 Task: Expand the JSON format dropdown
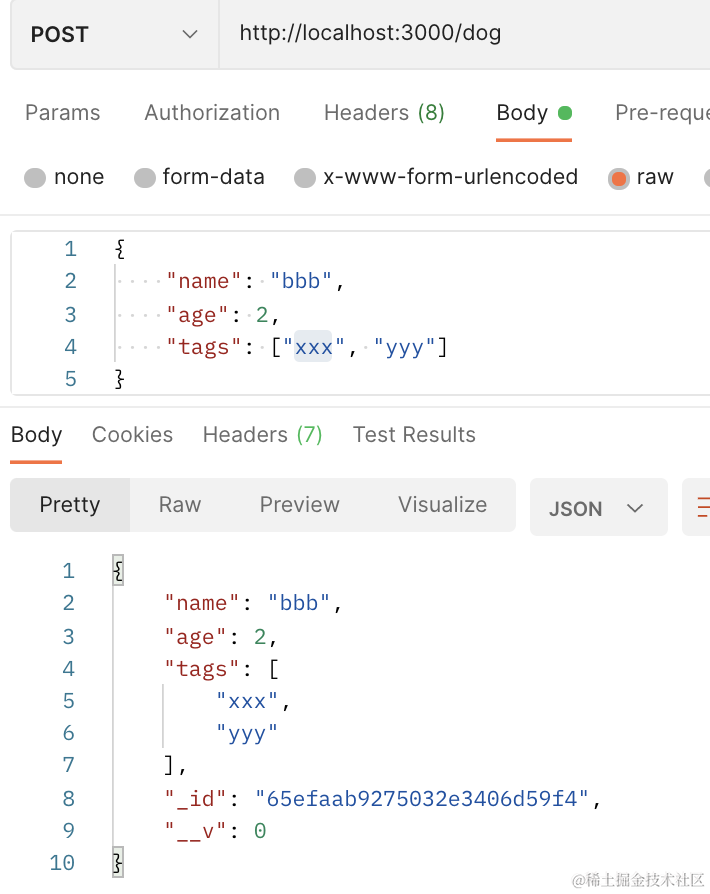(597, 508)
